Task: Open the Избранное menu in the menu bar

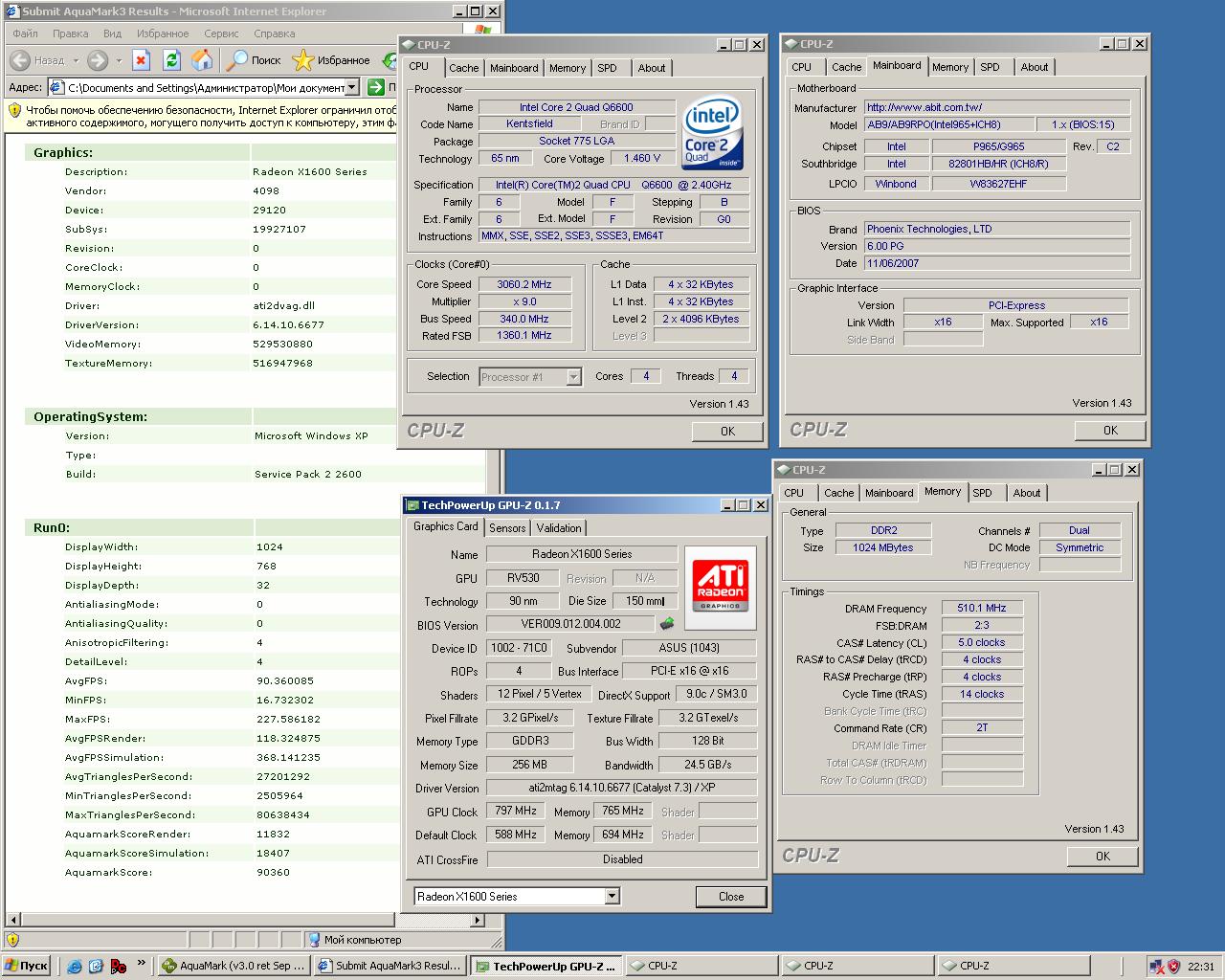Action: click(163, 33)
